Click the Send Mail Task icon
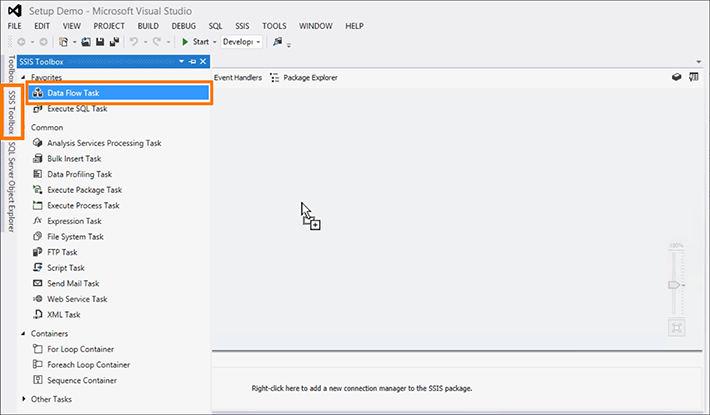 (x=38, y=283)
